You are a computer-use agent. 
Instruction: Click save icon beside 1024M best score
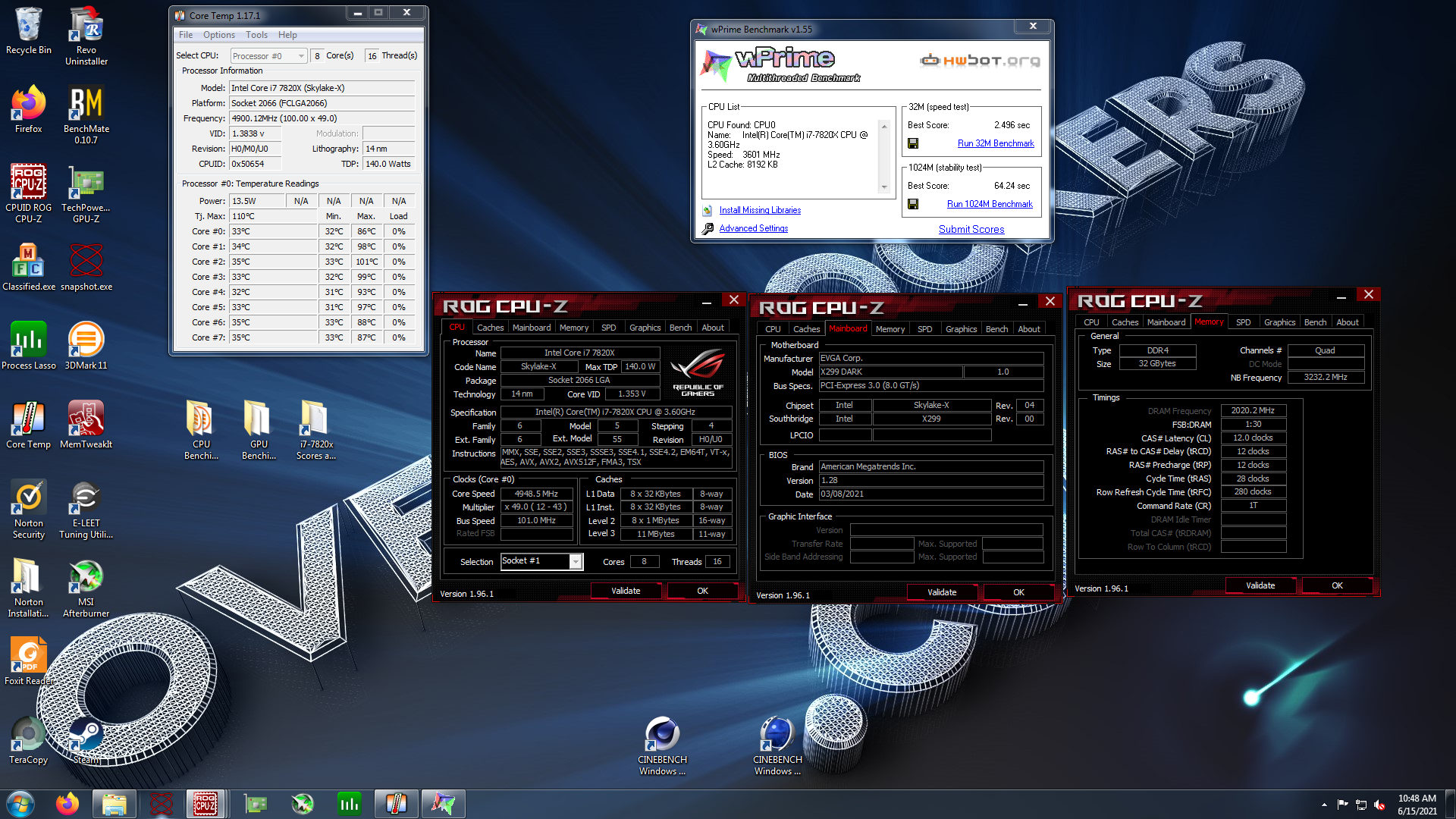[x=913, y=204]
